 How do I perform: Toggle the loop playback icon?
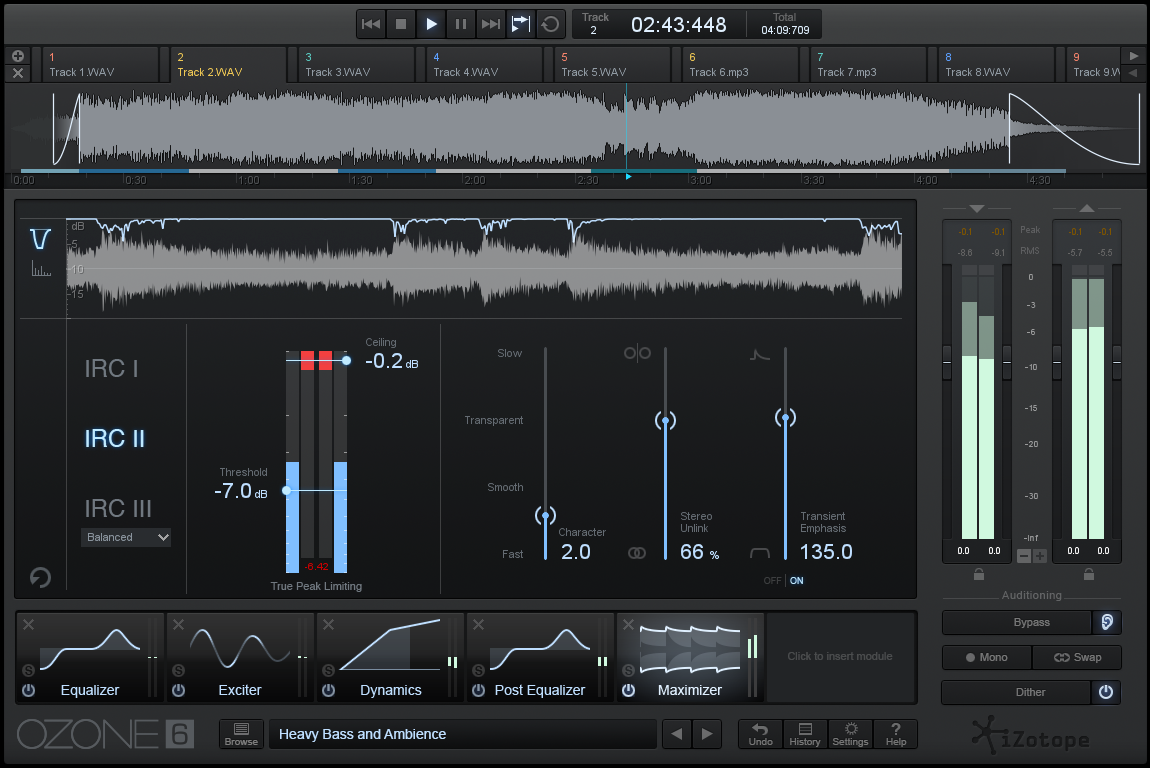coord(550,24)
